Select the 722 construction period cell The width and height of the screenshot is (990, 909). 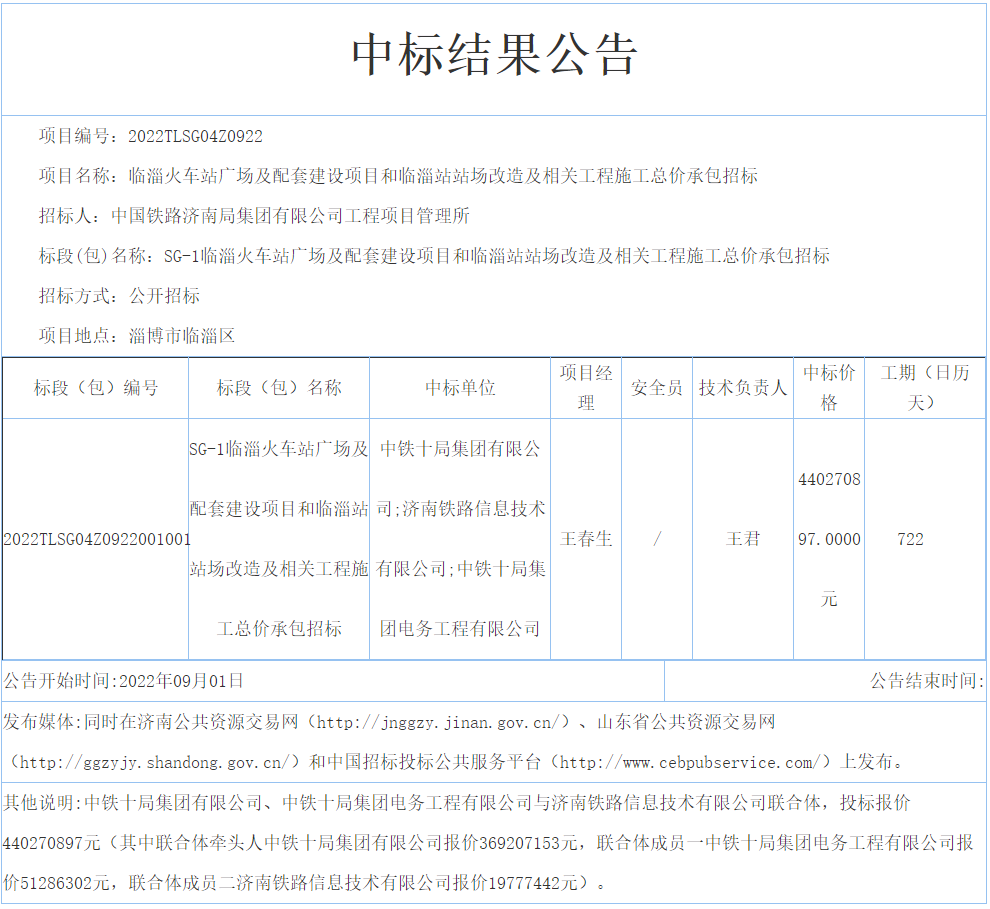click(910, 540)
